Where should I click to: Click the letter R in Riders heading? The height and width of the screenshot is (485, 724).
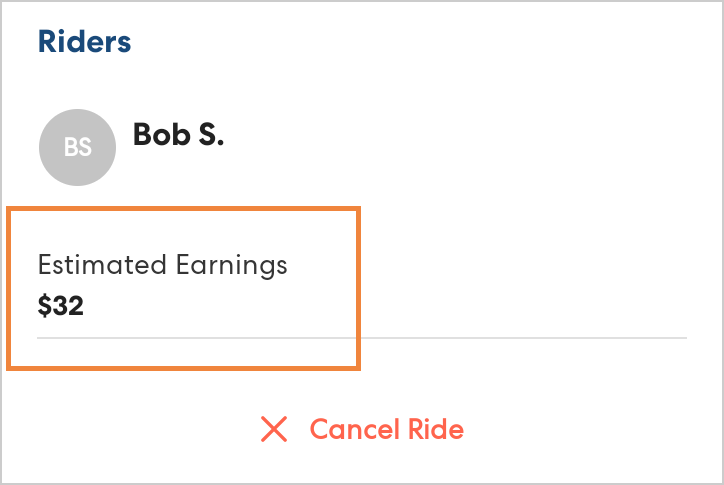point(46,42)
